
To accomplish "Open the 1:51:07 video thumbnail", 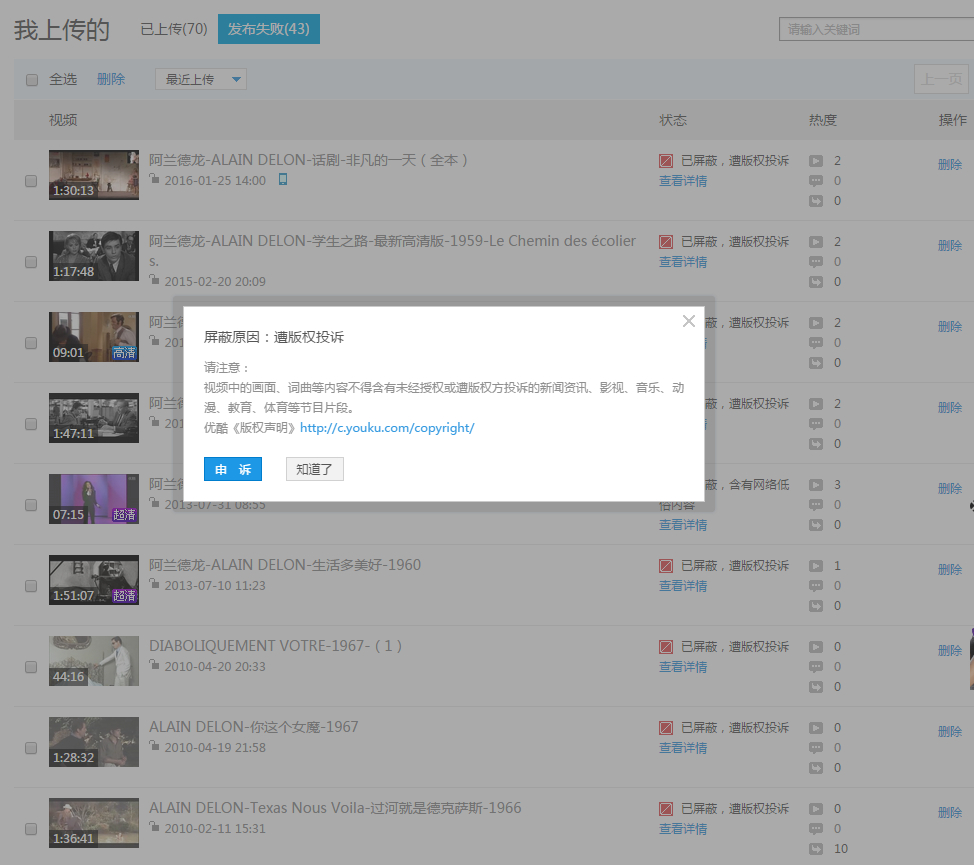I will [x=94, y=580].
